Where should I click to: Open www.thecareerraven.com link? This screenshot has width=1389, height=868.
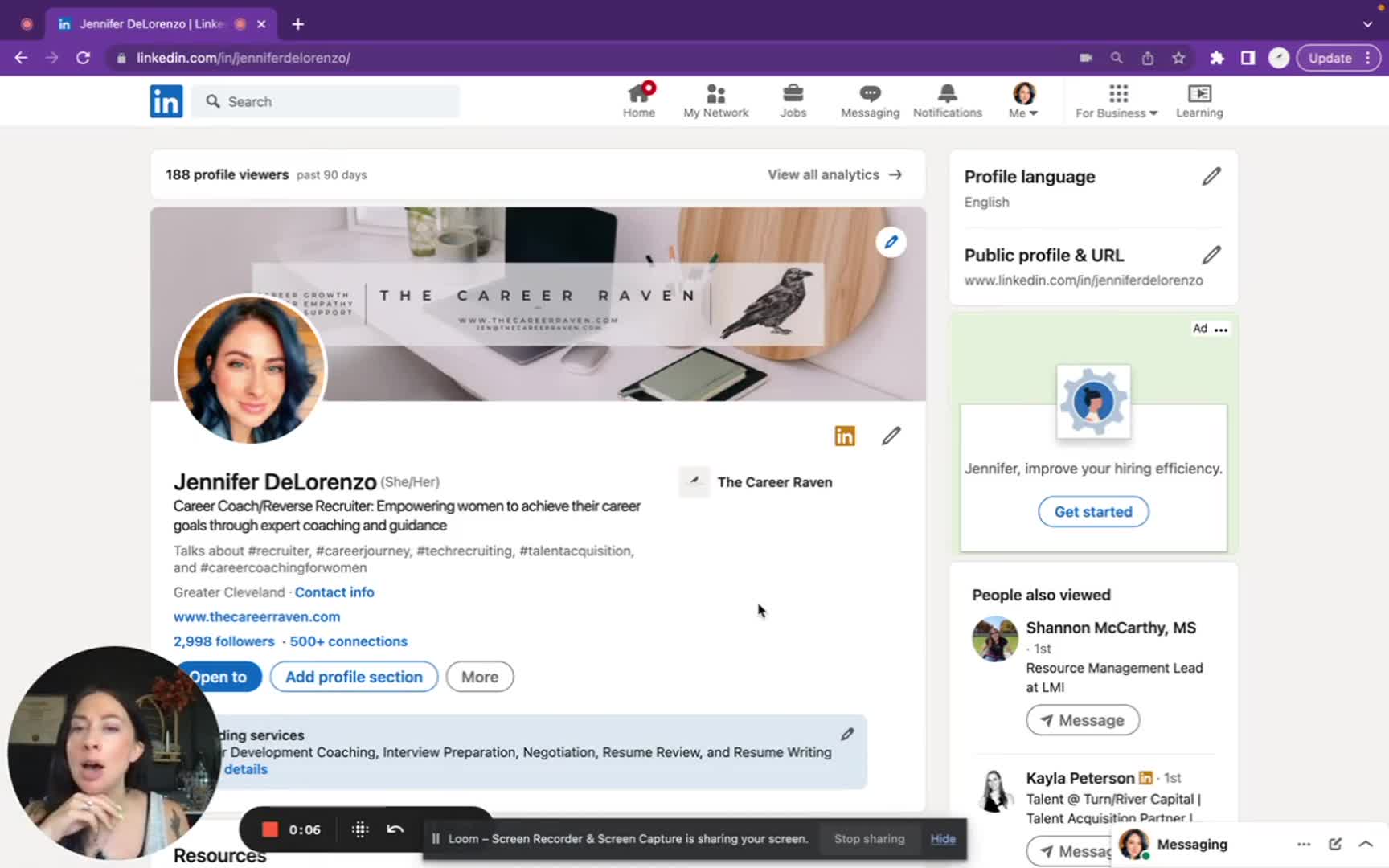tap(256, 616)
